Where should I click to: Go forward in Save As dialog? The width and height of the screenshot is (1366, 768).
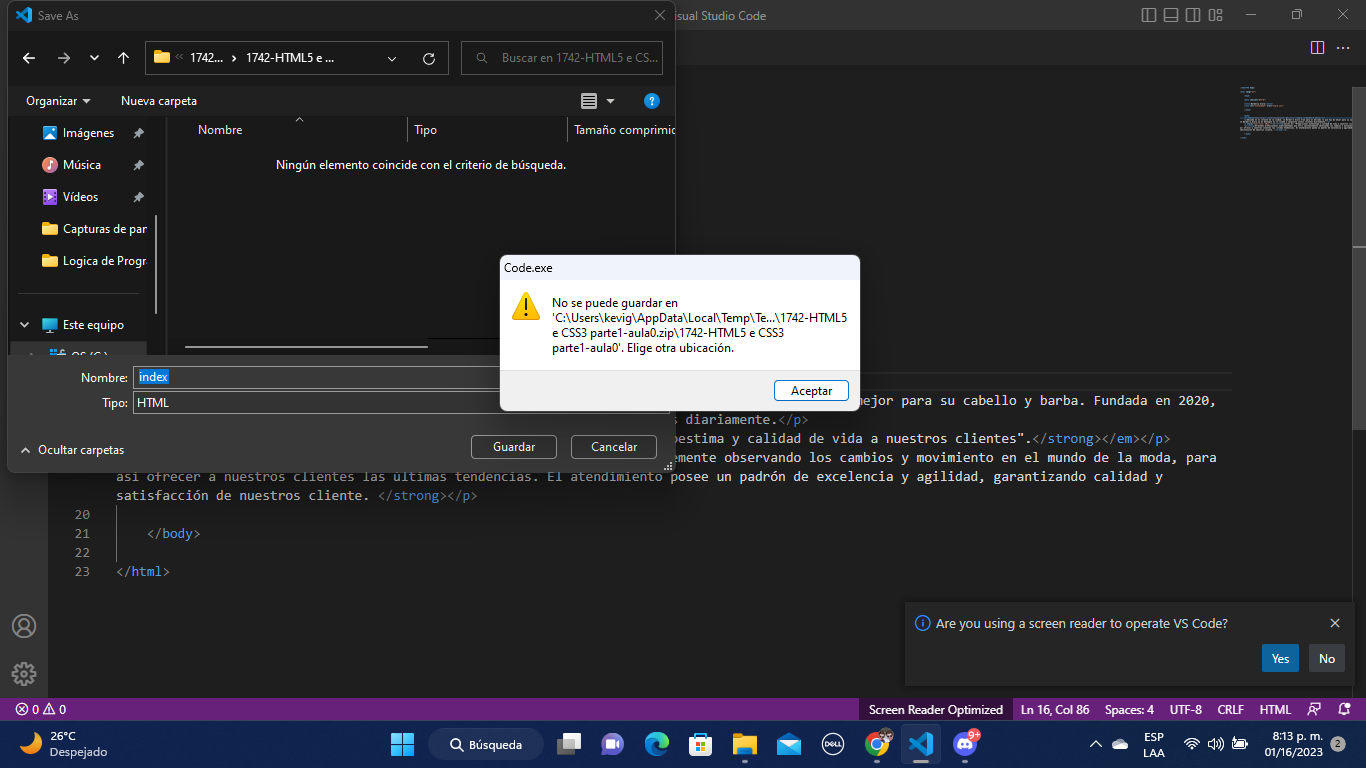coord(64,58)
